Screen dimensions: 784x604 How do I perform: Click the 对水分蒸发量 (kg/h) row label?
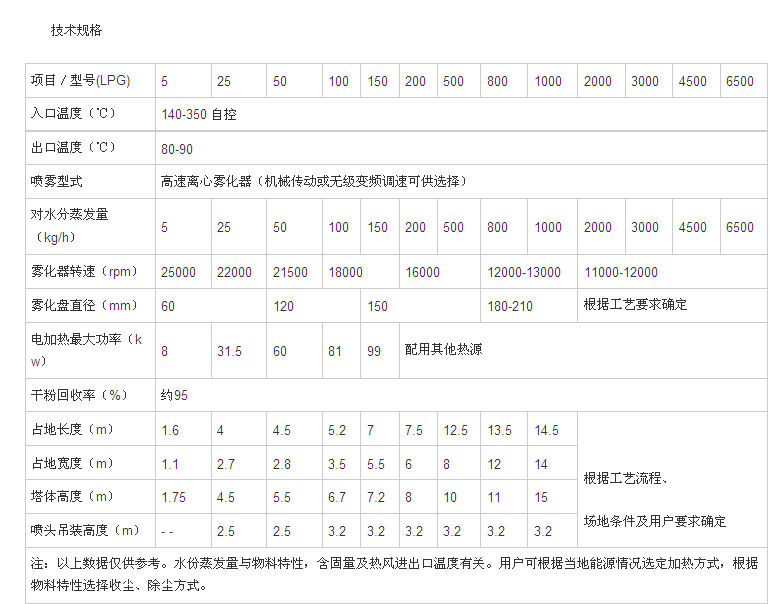click(70, 226)
